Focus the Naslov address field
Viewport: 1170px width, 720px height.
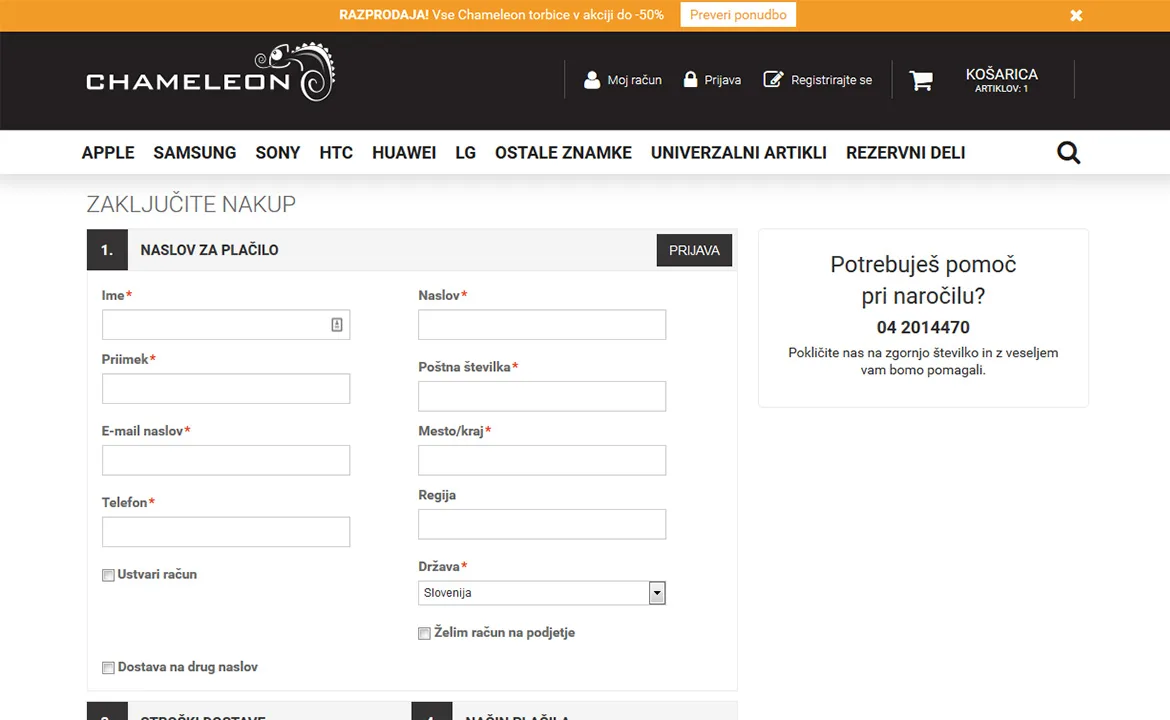point(542,325)
